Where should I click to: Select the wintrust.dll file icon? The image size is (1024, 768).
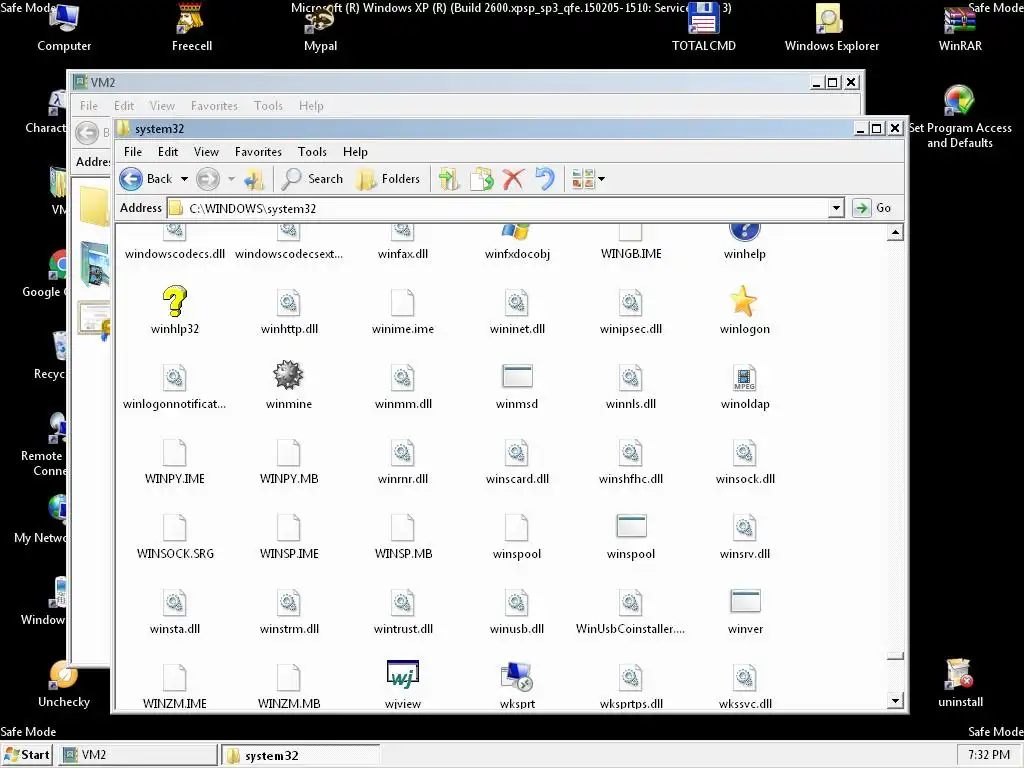[402, 602]
